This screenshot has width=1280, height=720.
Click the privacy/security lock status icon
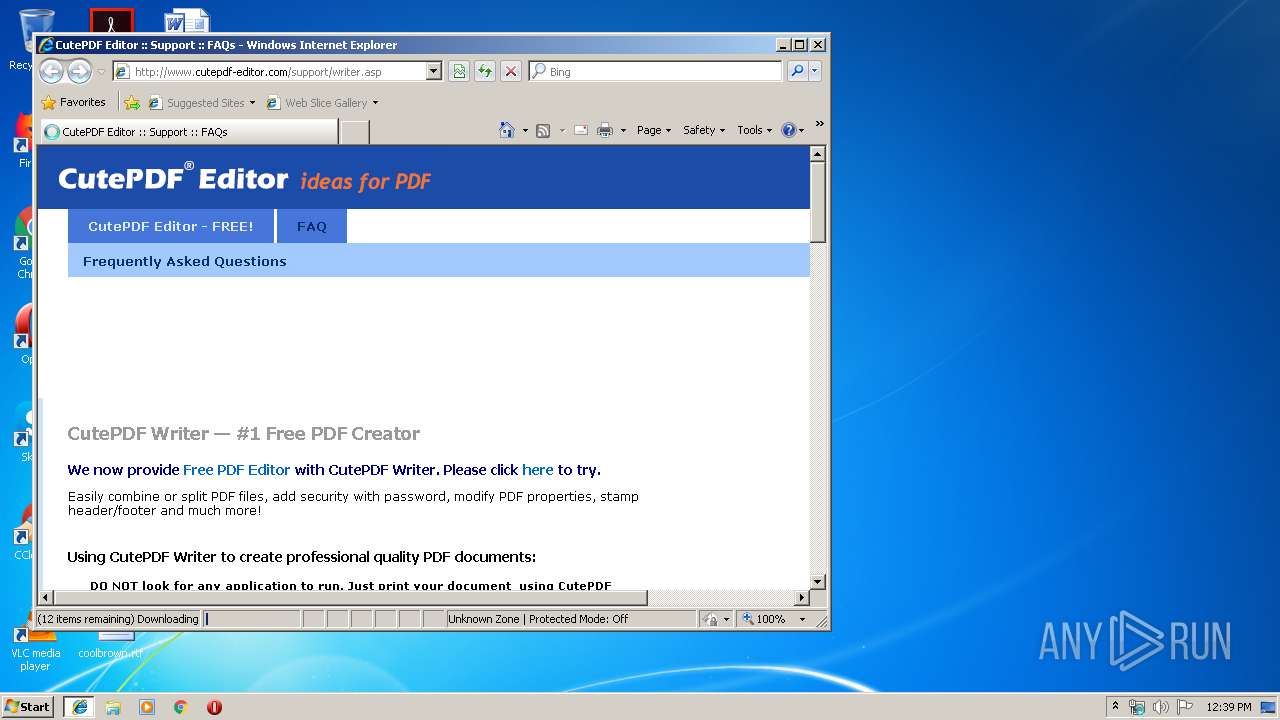pyautogui.click(x=710, y=619)
